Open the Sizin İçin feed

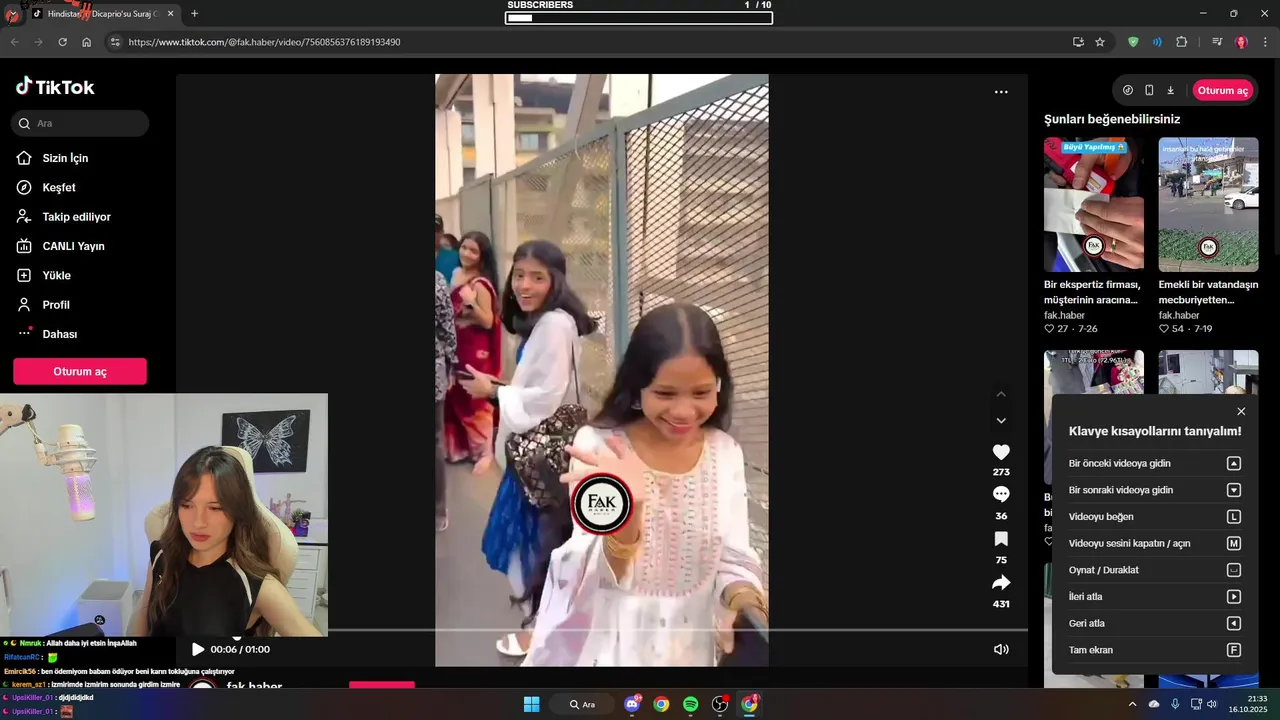point(65,158)
